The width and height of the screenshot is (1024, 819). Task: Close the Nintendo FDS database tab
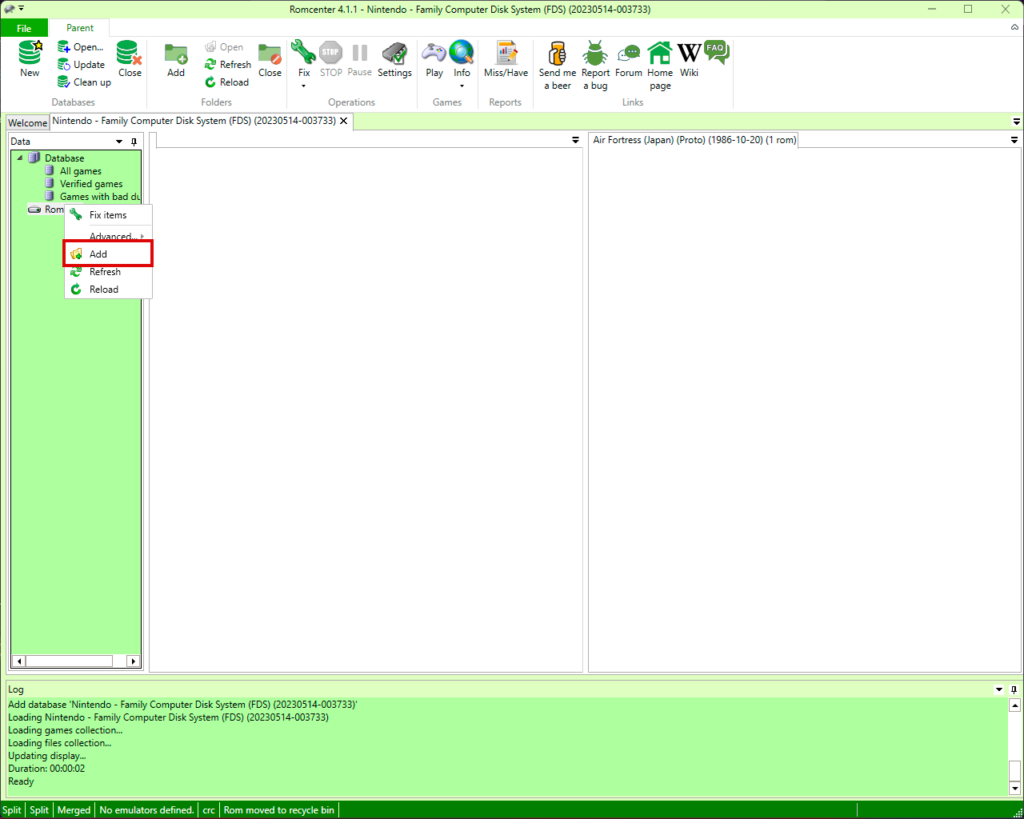pos(344,121)
